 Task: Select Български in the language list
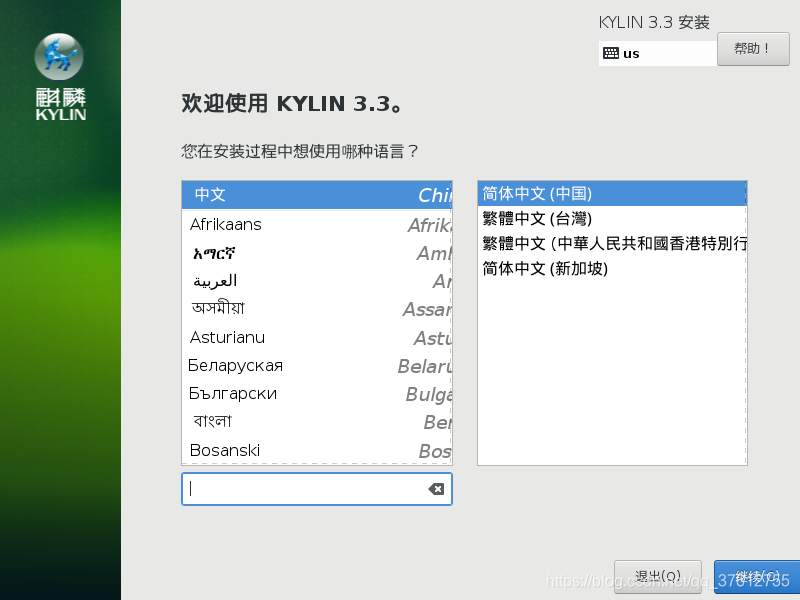point(317,394)
